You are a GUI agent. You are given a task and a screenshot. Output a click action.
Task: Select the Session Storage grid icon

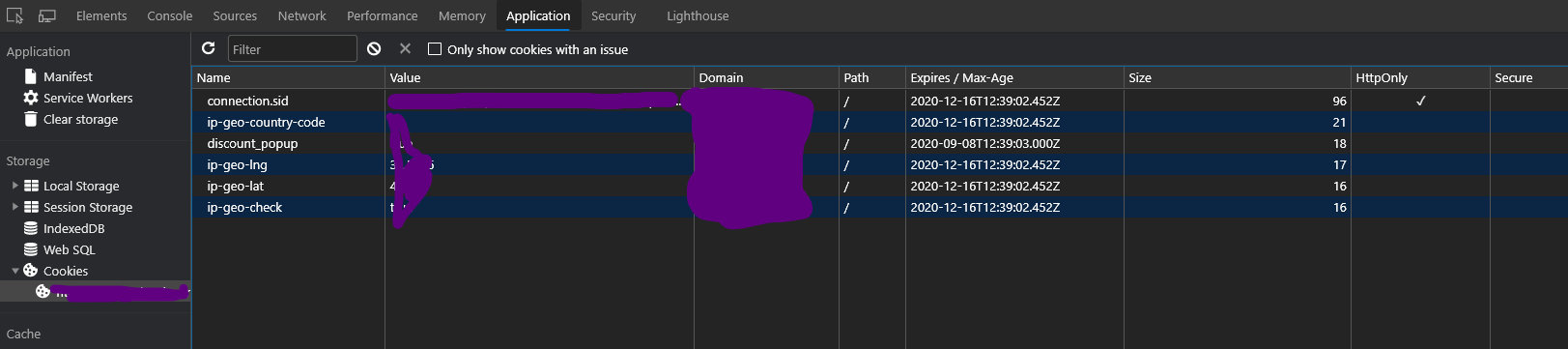pos(31,207)
